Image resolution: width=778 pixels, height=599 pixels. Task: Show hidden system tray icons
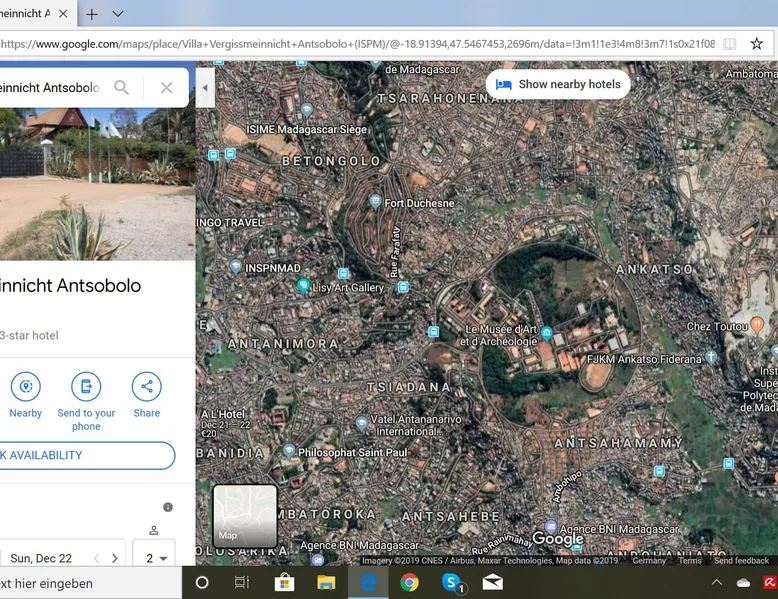(x=716, y=583)
